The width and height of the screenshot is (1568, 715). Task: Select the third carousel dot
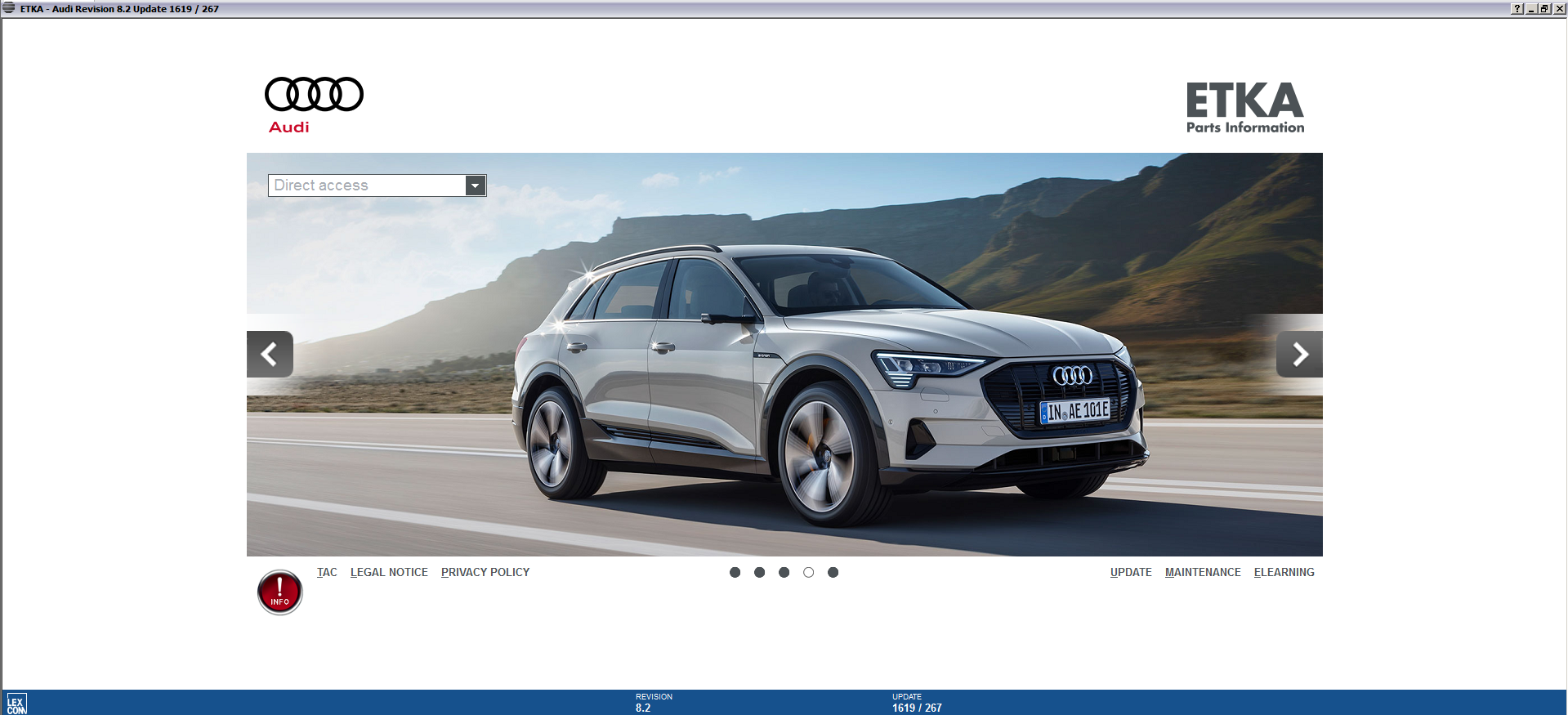pos(784,572)
